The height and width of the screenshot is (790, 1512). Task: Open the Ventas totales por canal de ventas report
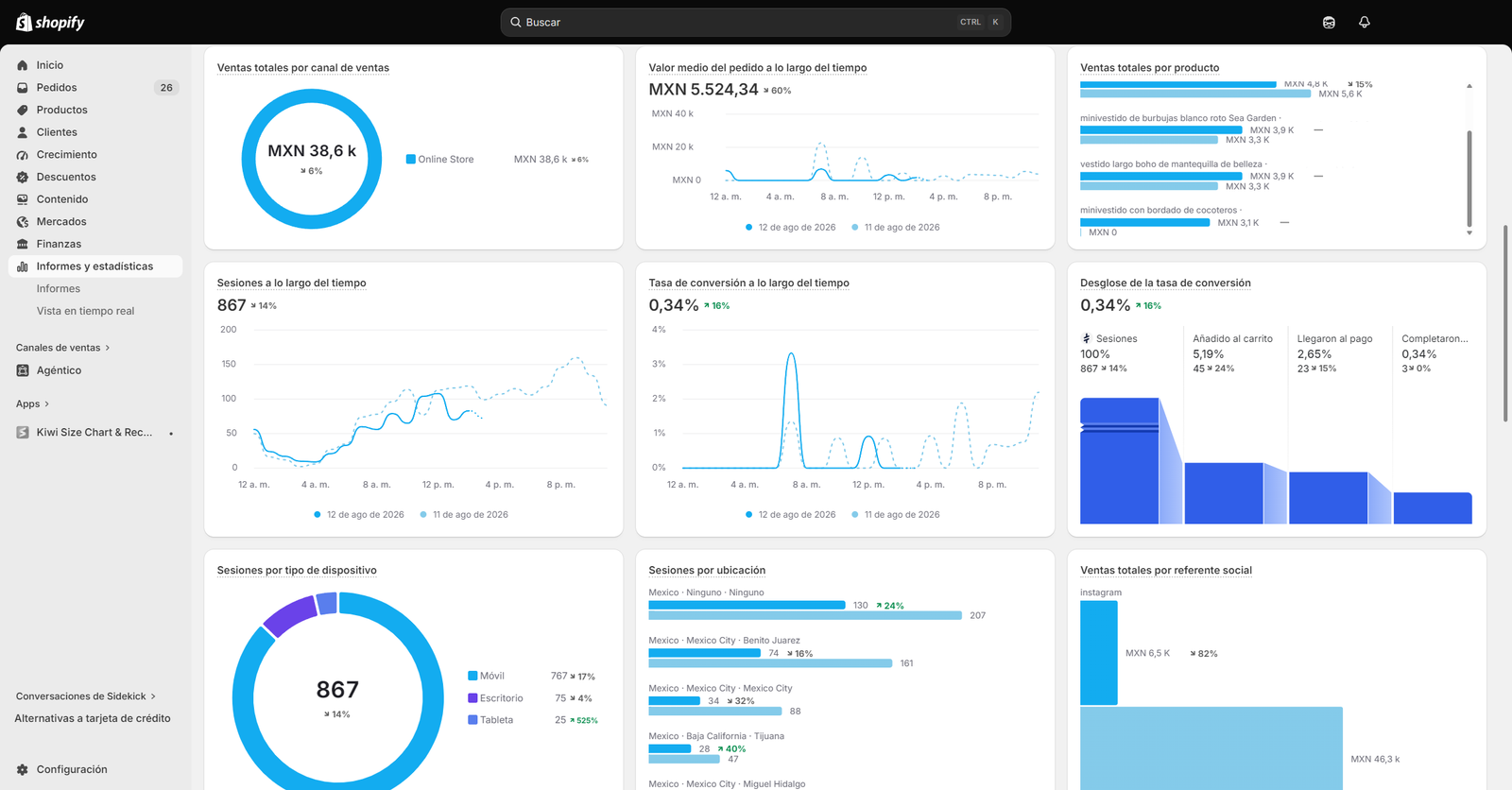303,68
